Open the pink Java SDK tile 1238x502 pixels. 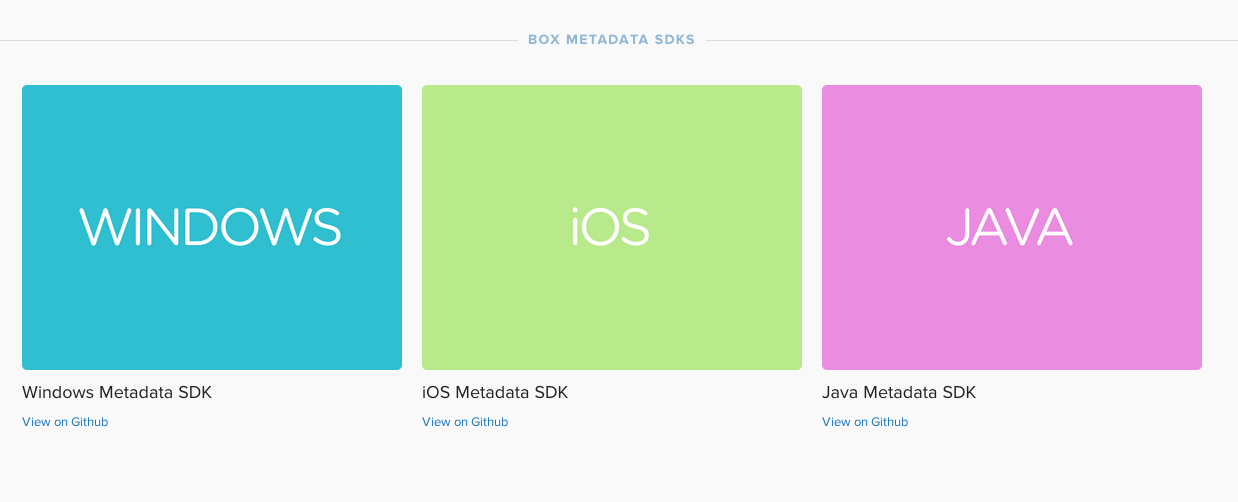1012,227
